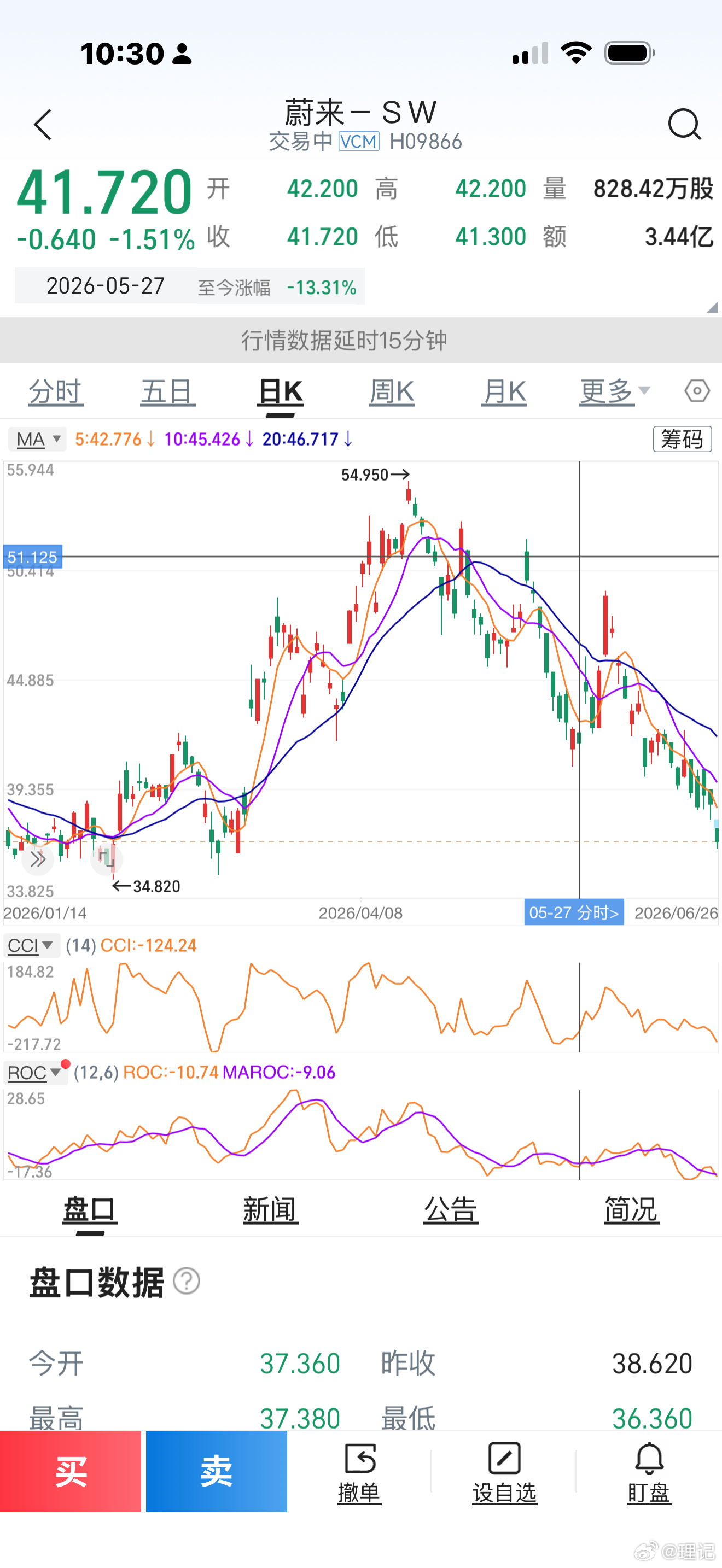This screenshot has height=1568, width=722.
Task: Switch to 分时 chart tab
Action: (55, 391)
